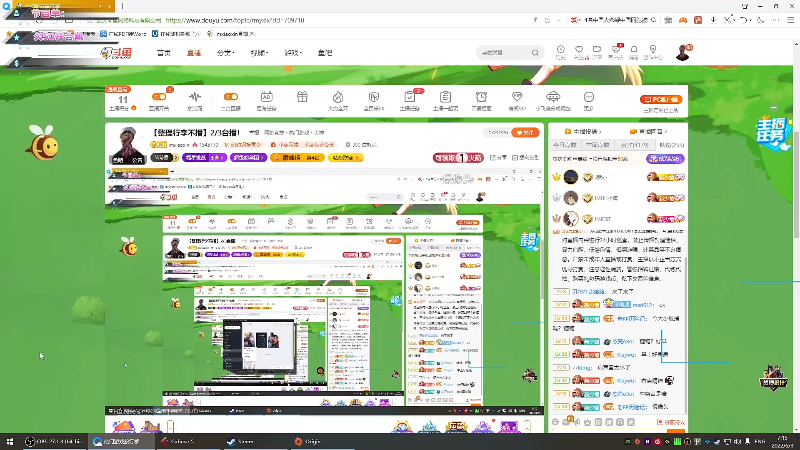The image size is (800, 450).
Task: Expand the purple star-rated tag pill
Action: click(x=204, y=158)
